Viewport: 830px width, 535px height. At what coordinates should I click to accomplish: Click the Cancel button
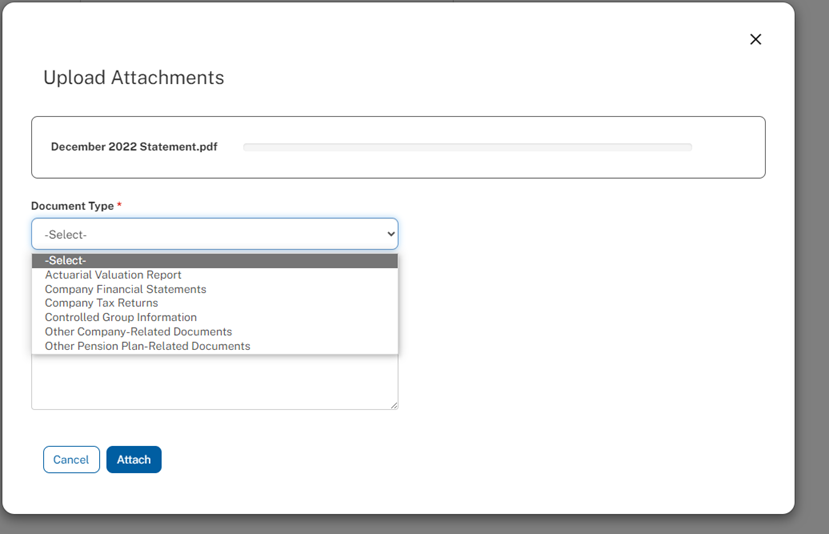point(71,459)
